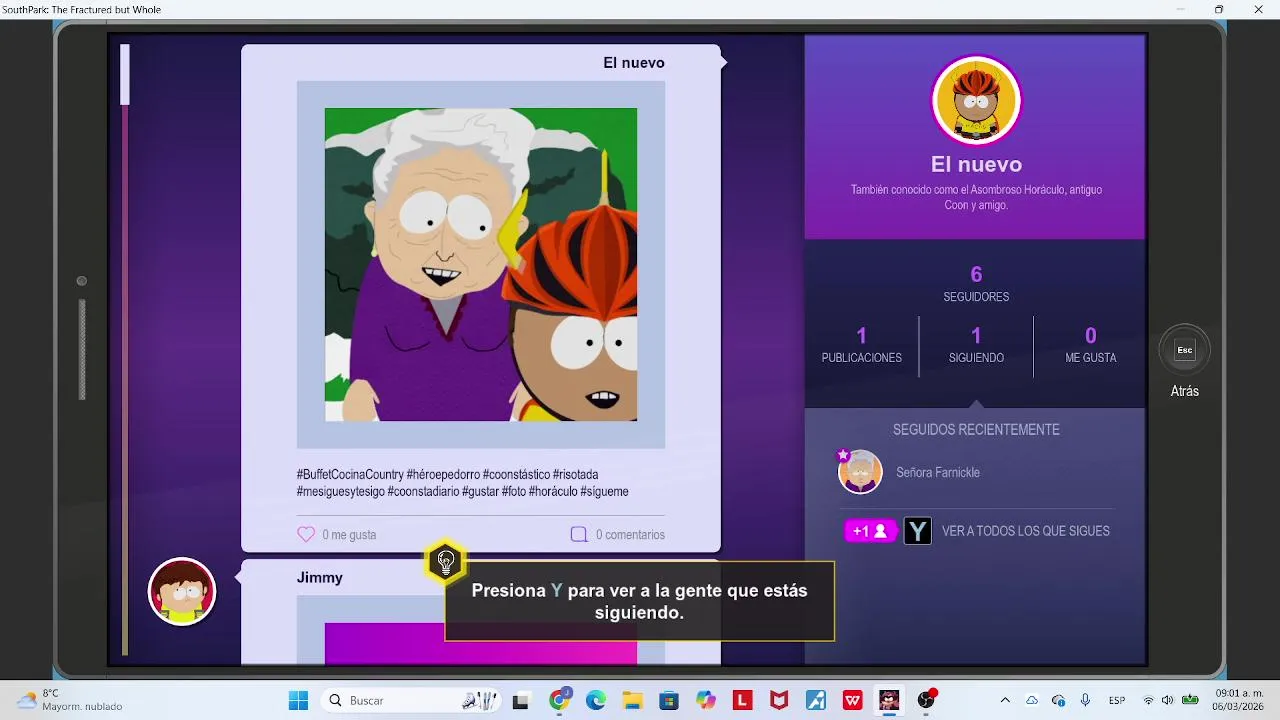Open the red L app in the taskbar
Image resolution: width=1280 pixels, height=720 pixels.
[742, 701]
